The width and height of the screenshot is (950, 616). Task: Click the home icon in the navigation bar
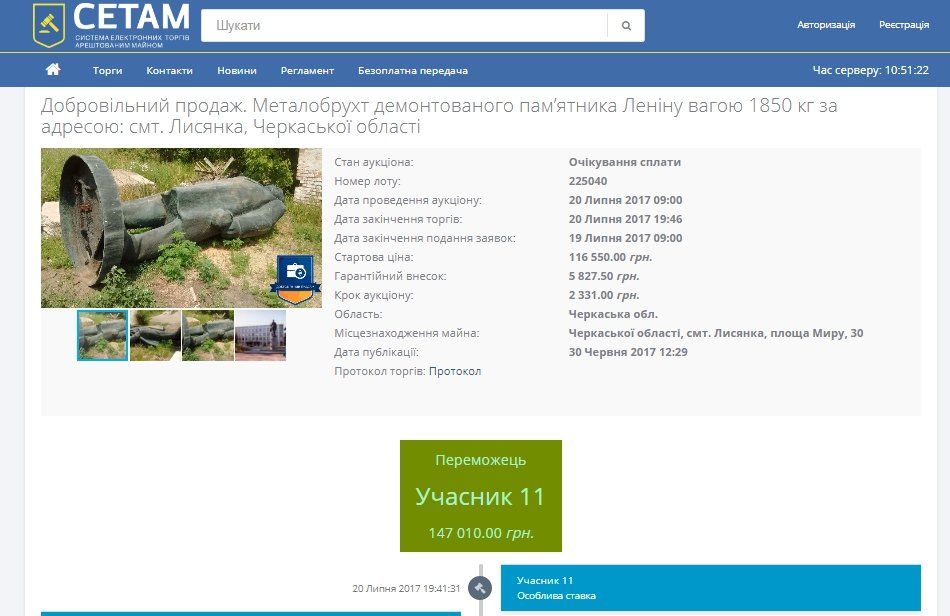[53, 70]
